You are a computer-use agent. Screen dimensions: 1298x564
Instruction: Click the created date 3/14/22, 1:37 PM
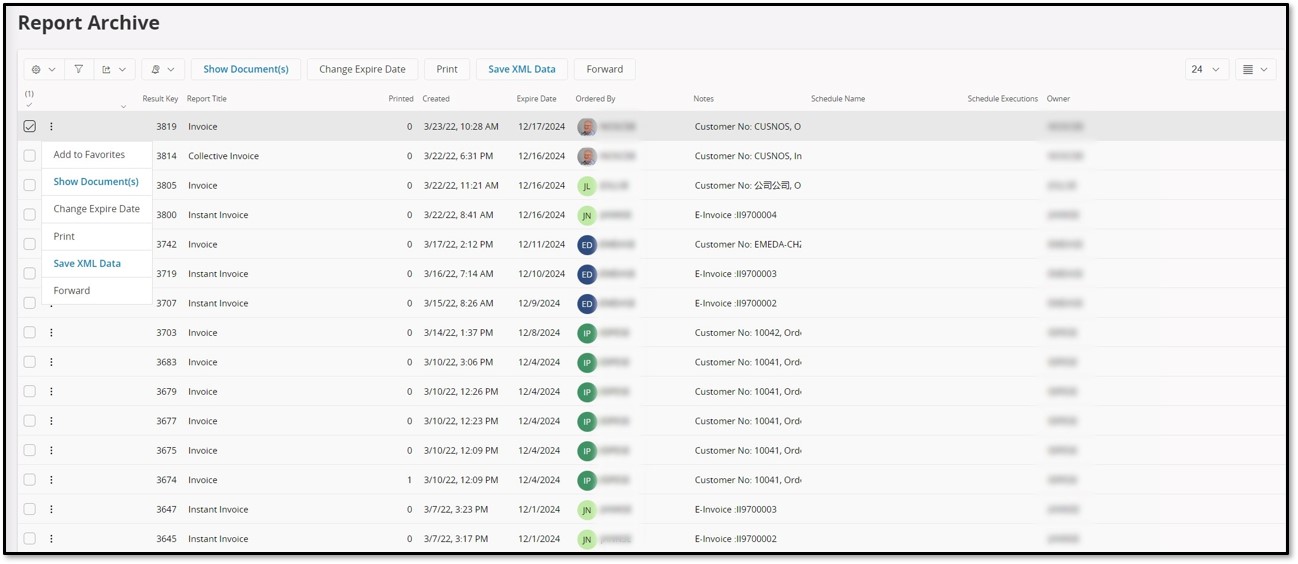(457, 332)
